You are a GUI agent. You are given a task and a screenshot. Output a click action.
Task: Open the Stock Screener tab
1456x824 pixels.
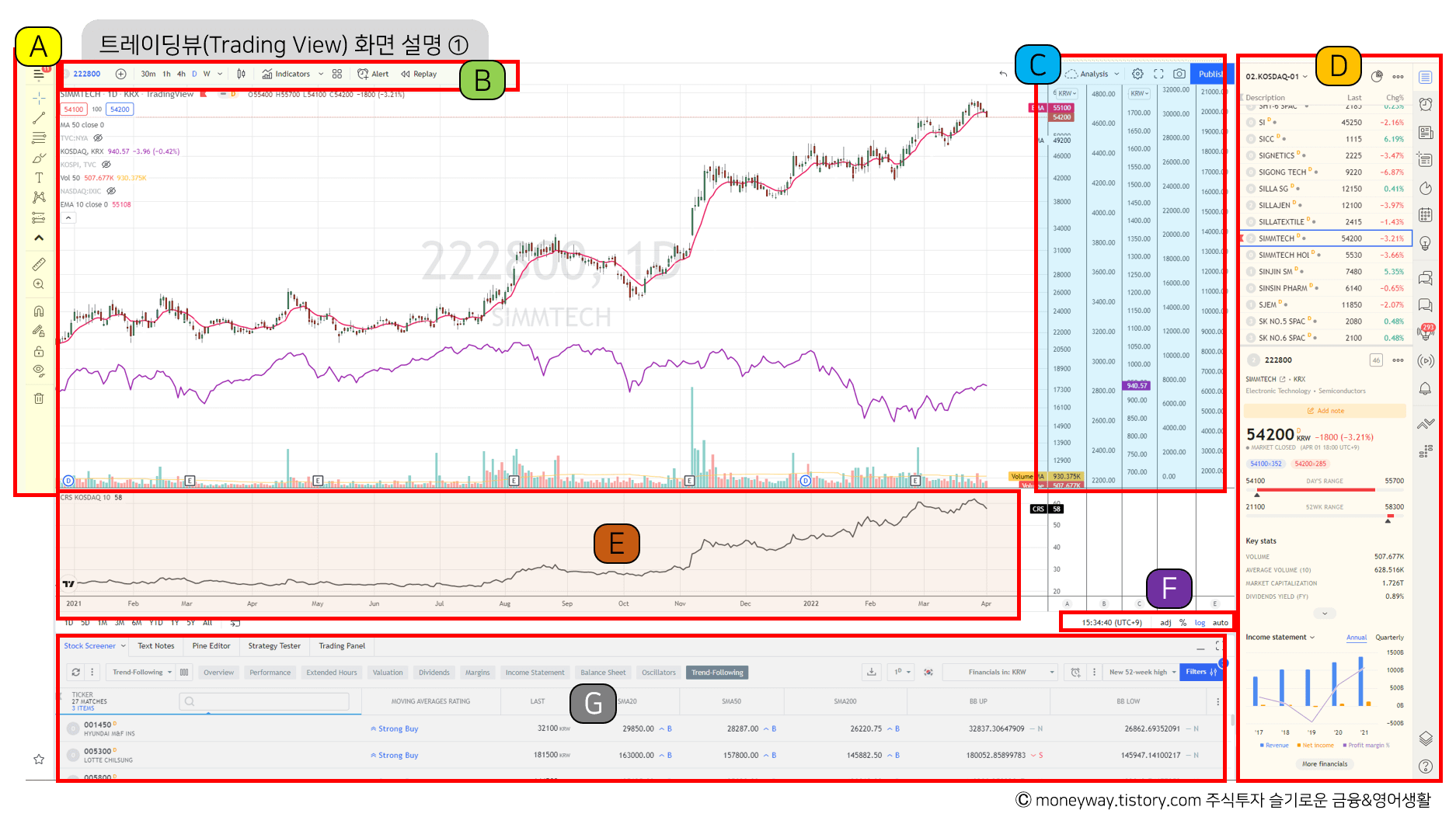[89, 646]
